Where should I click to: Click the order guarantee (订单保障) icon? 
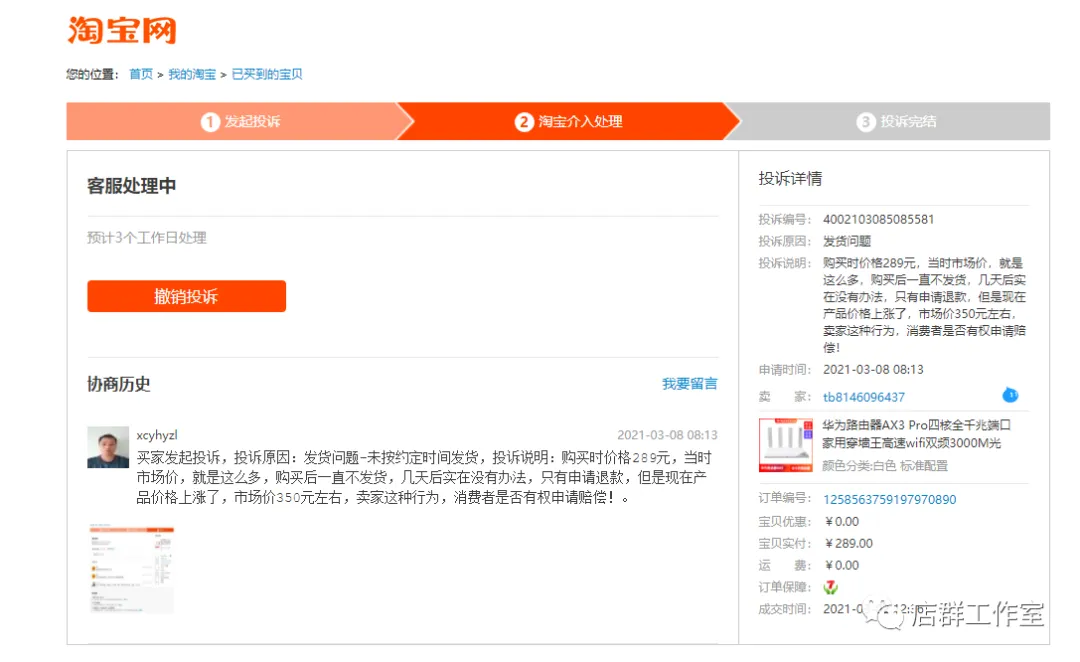point(831,587)
